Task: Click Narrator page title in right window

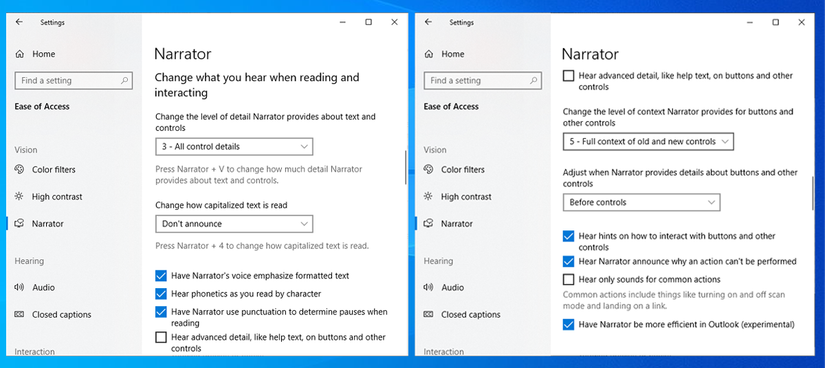Action: coord(590,54)
